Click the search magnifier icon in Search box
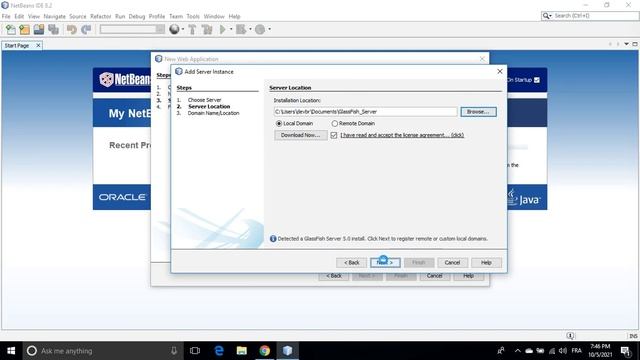 coord(546,16)
